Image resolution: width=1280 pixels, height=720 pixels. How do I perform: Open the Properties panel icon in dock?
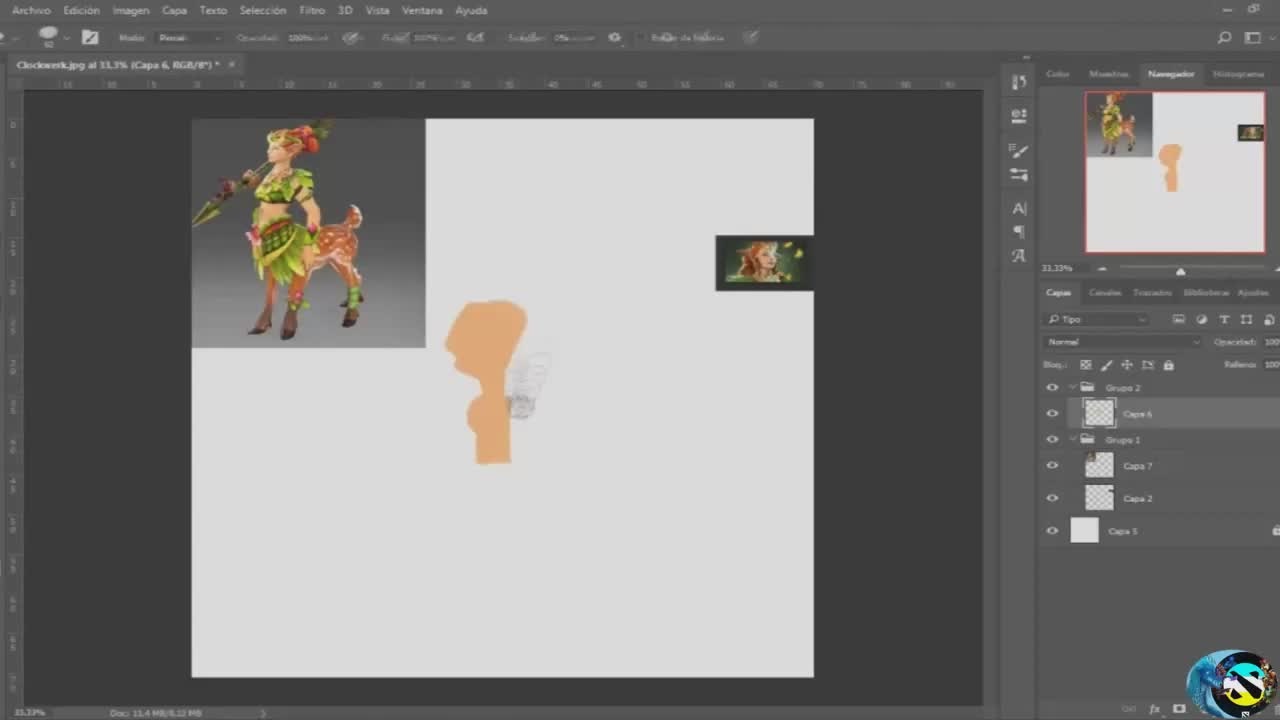1019,115
